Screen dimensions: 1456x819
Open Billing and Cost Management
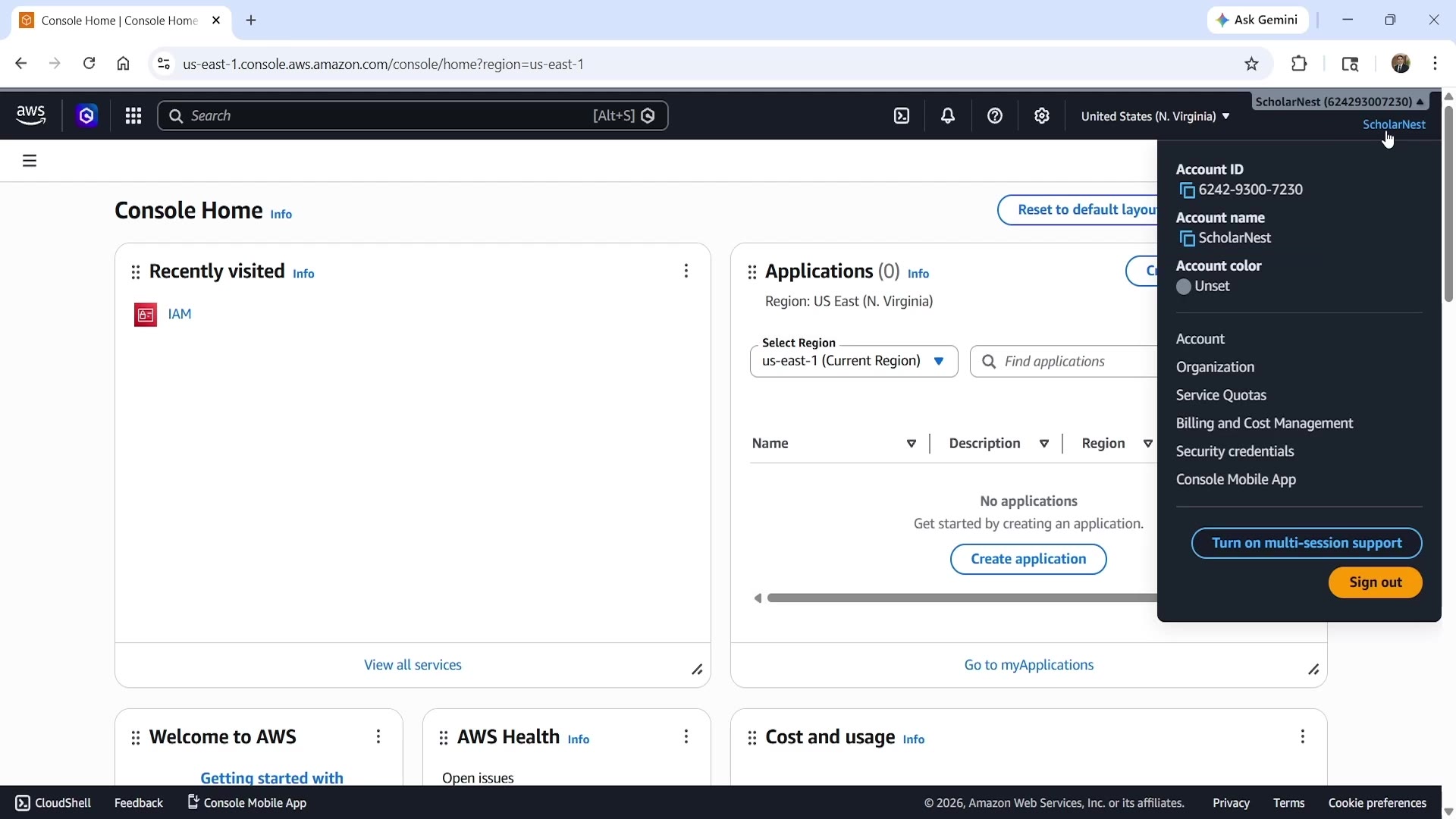tap(1264, 423)
